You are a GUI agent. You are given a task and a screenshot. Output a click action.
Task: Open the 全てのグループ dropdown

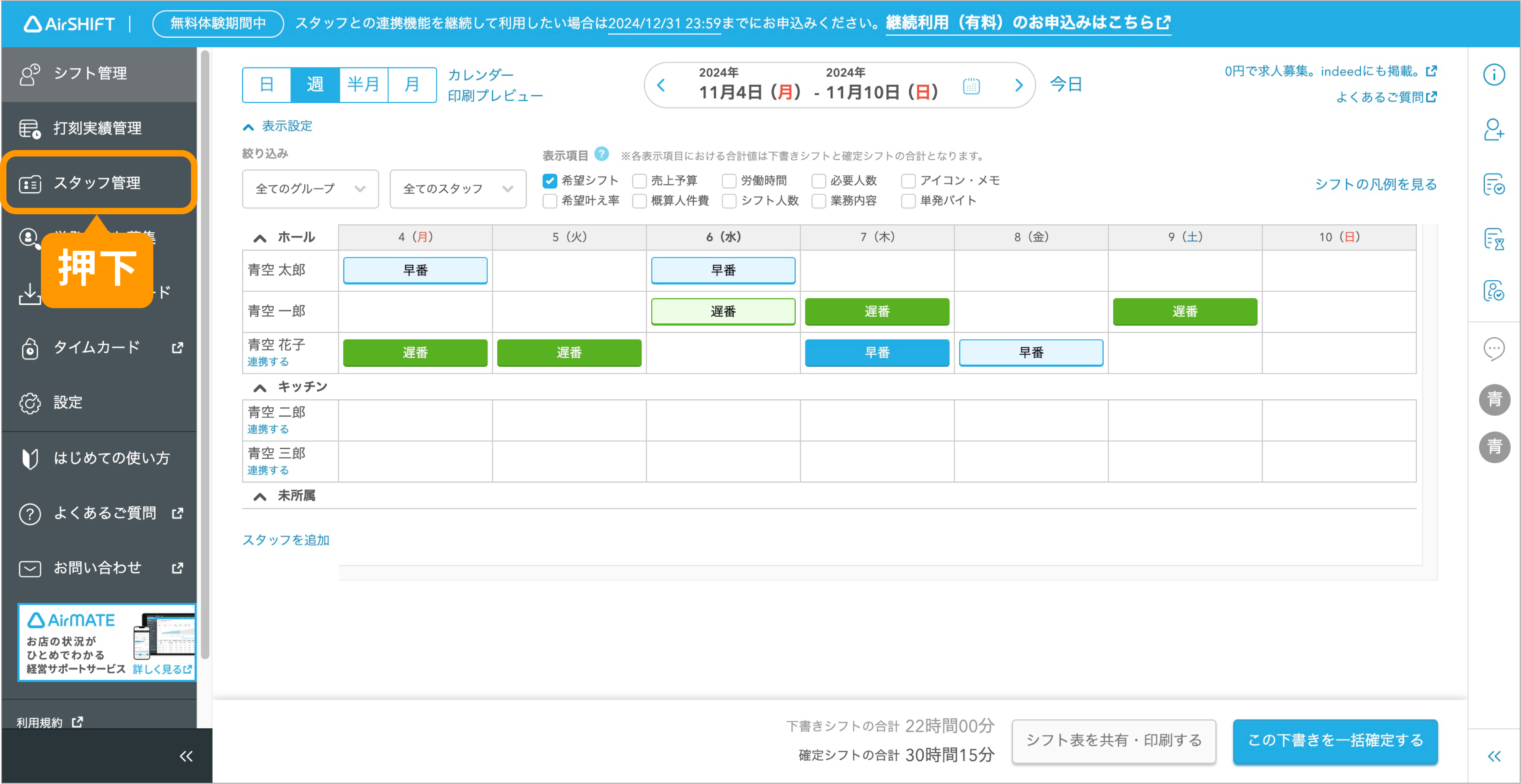pyautogui.click(x=311, y=189)
